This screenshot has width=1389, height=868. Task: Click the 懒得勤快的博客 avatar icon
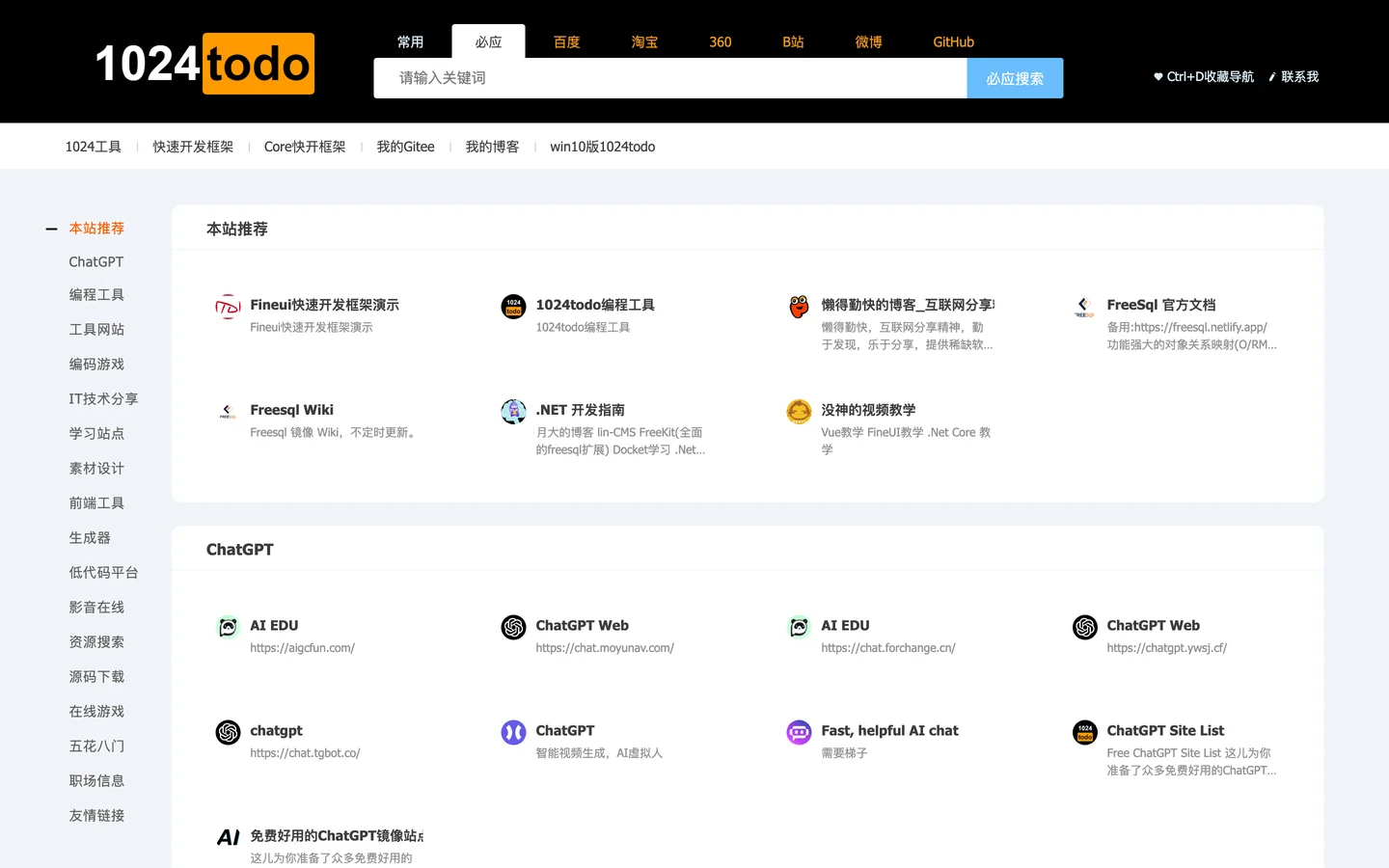click(799, 307)
